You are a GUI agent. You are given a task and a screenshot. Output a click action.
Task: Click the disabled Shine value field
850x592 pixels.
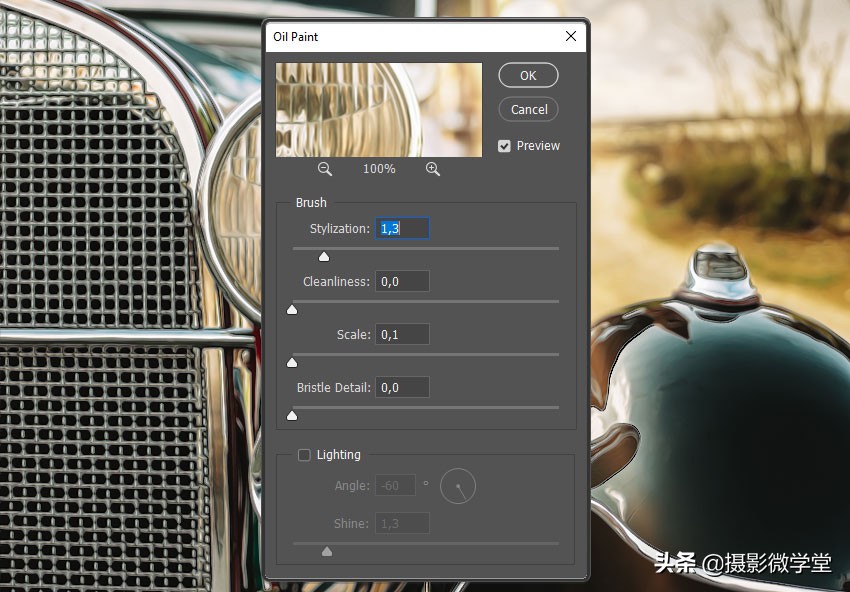(402, 523)
